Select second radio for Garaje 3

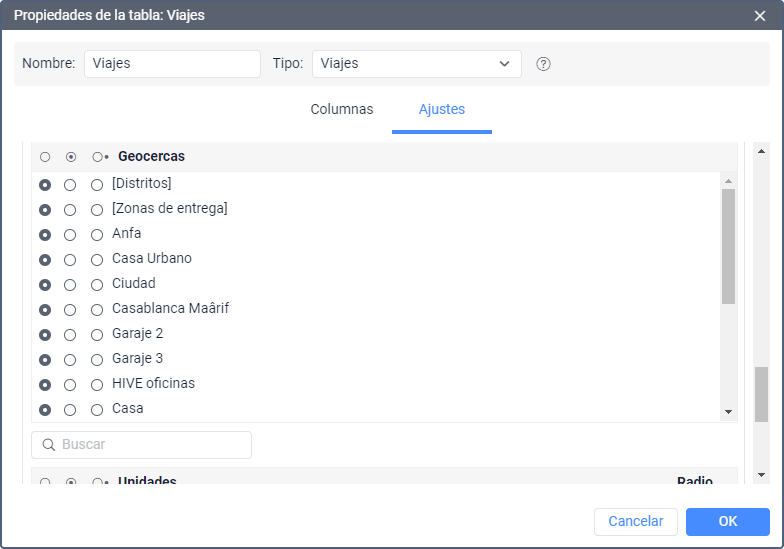pyautogui.click(x=70, y=360)
